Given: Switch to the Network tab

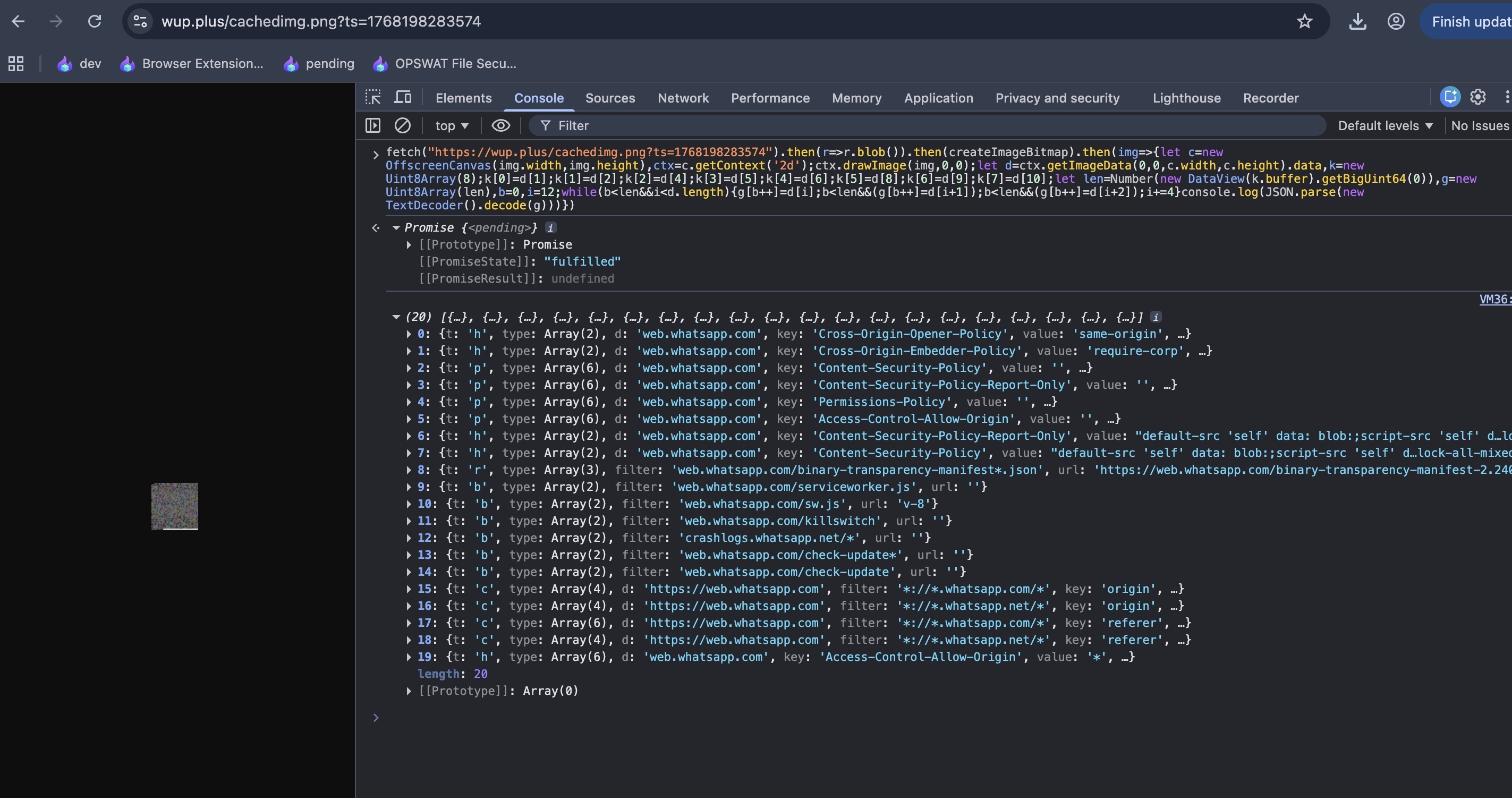Looking at the screenshot, I should coord(683,98).
